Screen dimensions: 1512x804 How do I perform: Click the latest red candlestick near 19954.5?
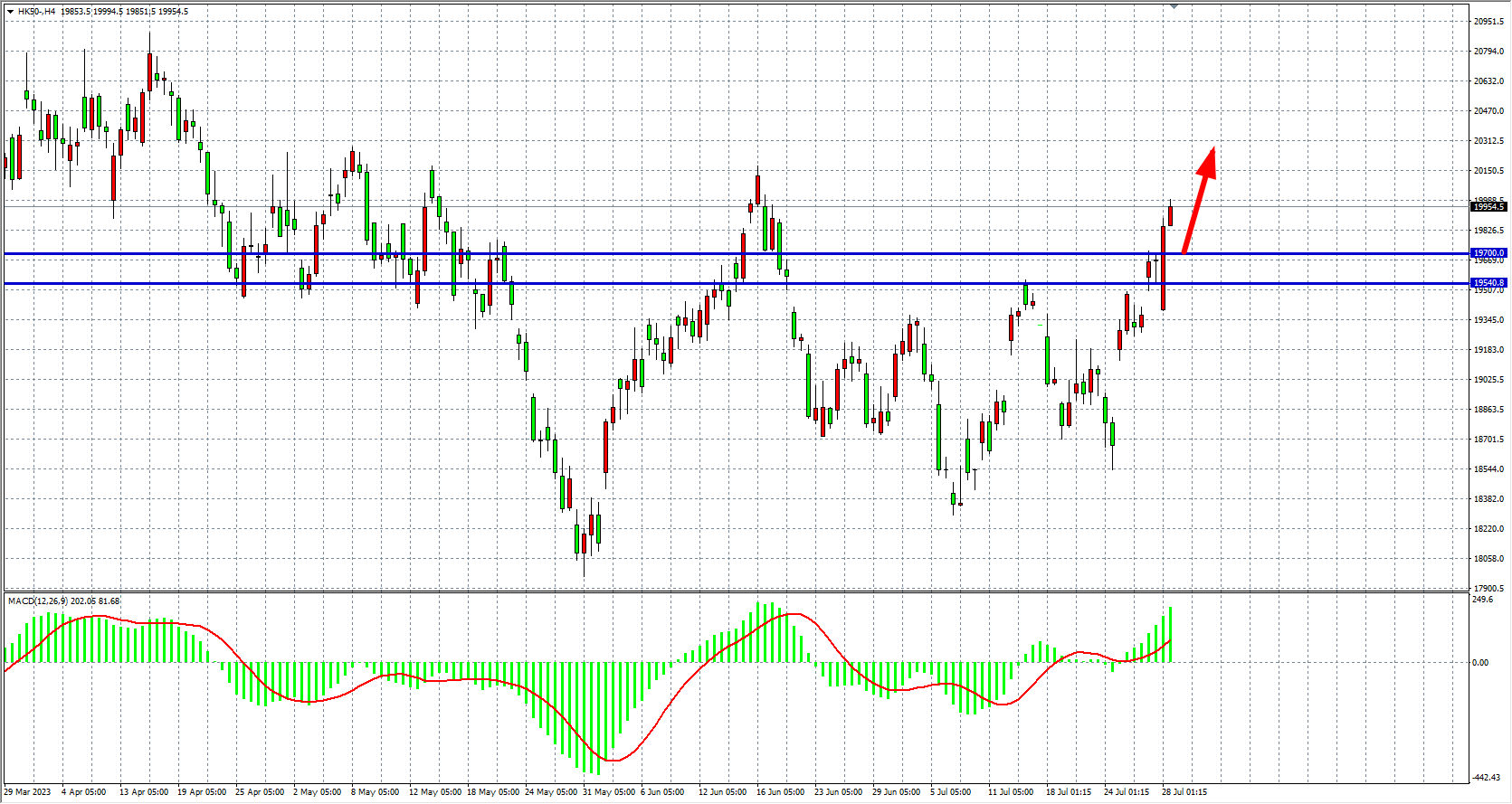[1170, 215]
